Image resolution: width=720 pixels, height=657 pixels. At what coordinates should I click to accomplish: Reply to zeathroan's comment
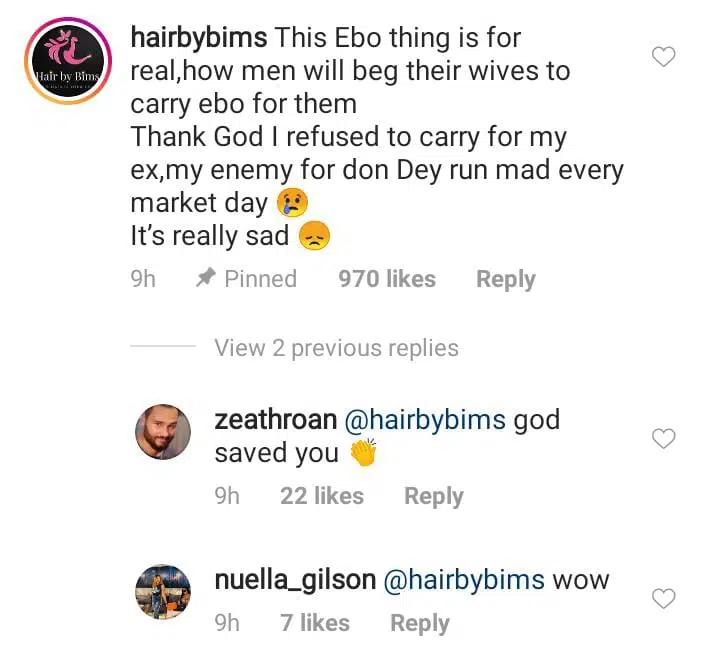pos(433,496)
